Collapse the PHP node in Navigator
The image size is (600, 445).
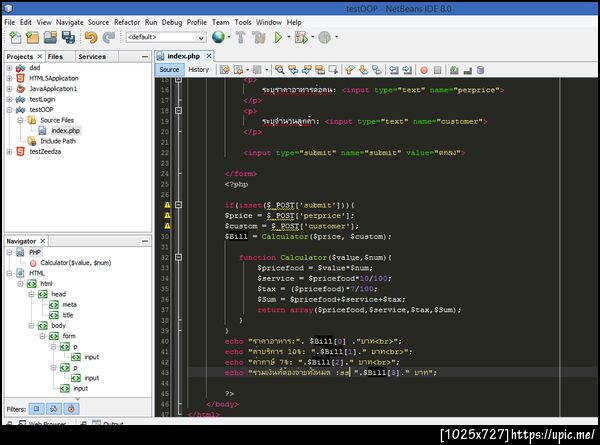tap(9, 252)
